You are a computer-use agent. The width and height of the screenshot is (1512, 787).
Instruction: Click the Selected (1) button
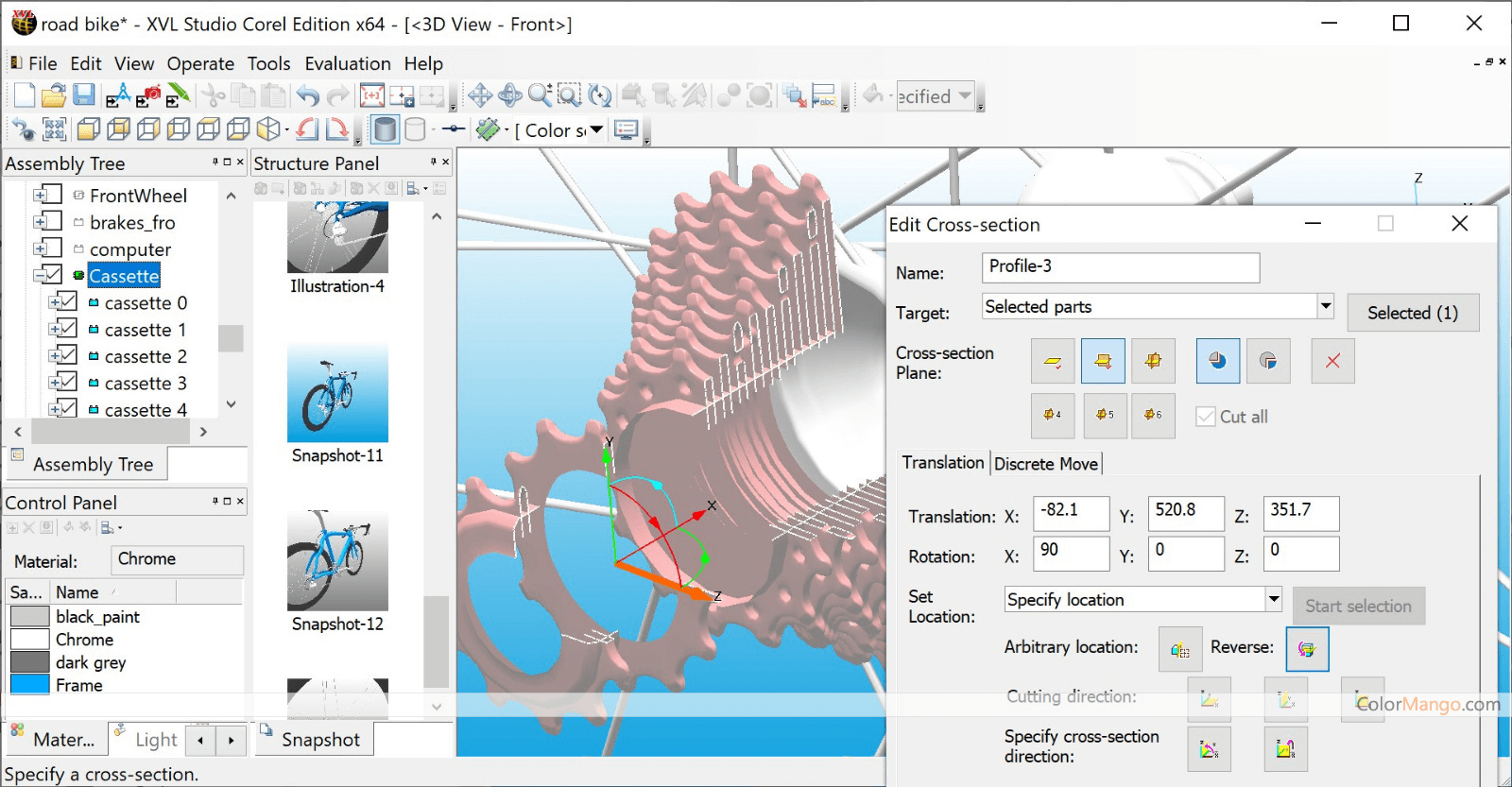1412,313
